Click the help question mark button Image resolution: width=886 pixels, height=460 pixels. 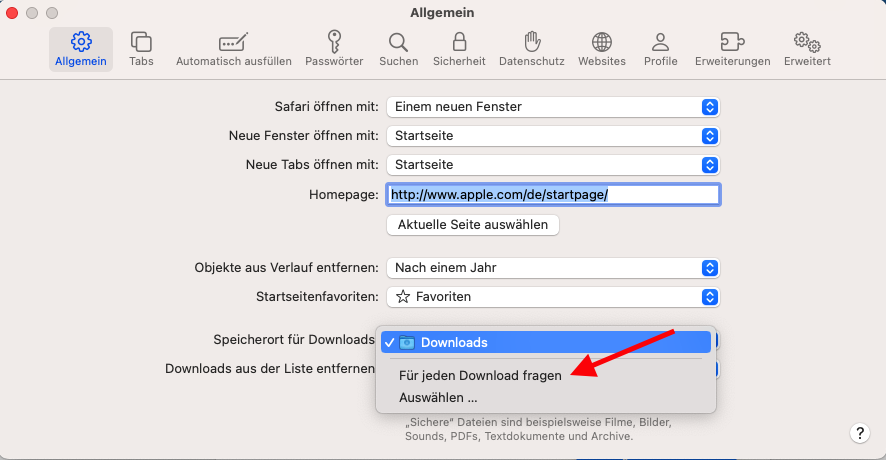tap(859, 433)
